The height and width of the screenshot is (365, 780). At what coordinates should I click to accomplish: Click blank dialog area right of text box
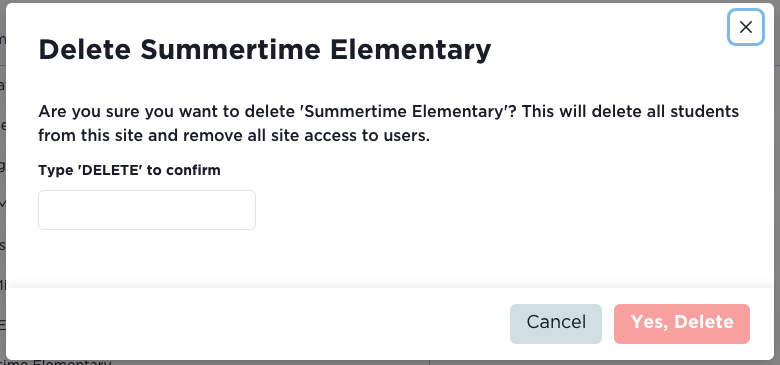coord(497,210)
